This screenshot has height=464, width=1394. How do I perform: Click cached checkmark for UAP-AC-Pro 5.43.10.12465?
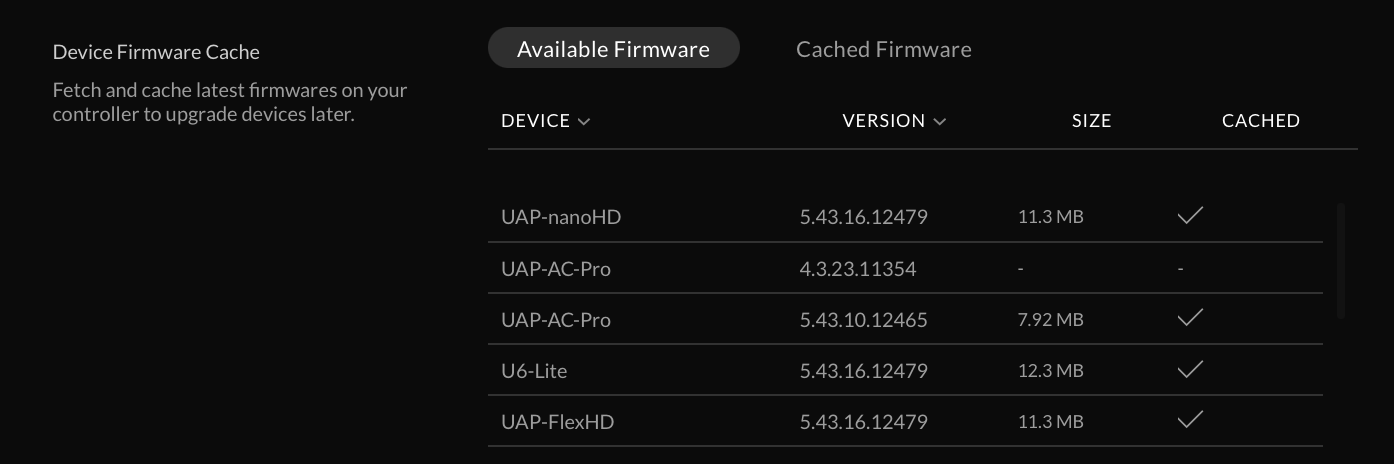pos(1189,319)
